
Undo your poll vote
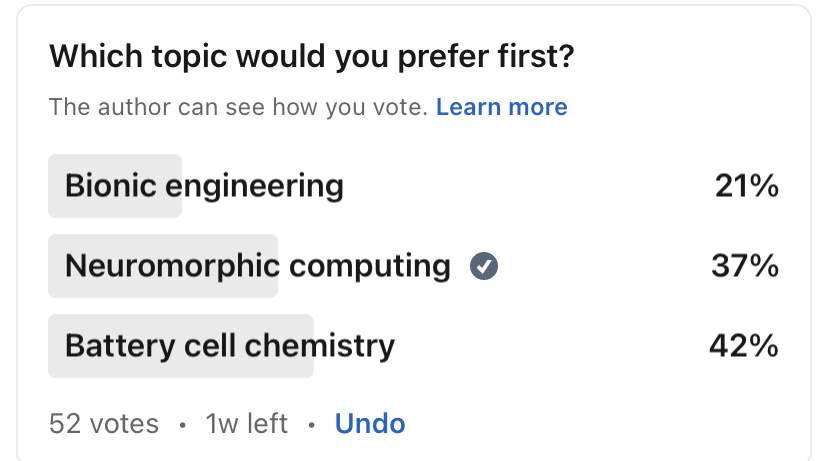pyautogui.click(x=370, y=424)
